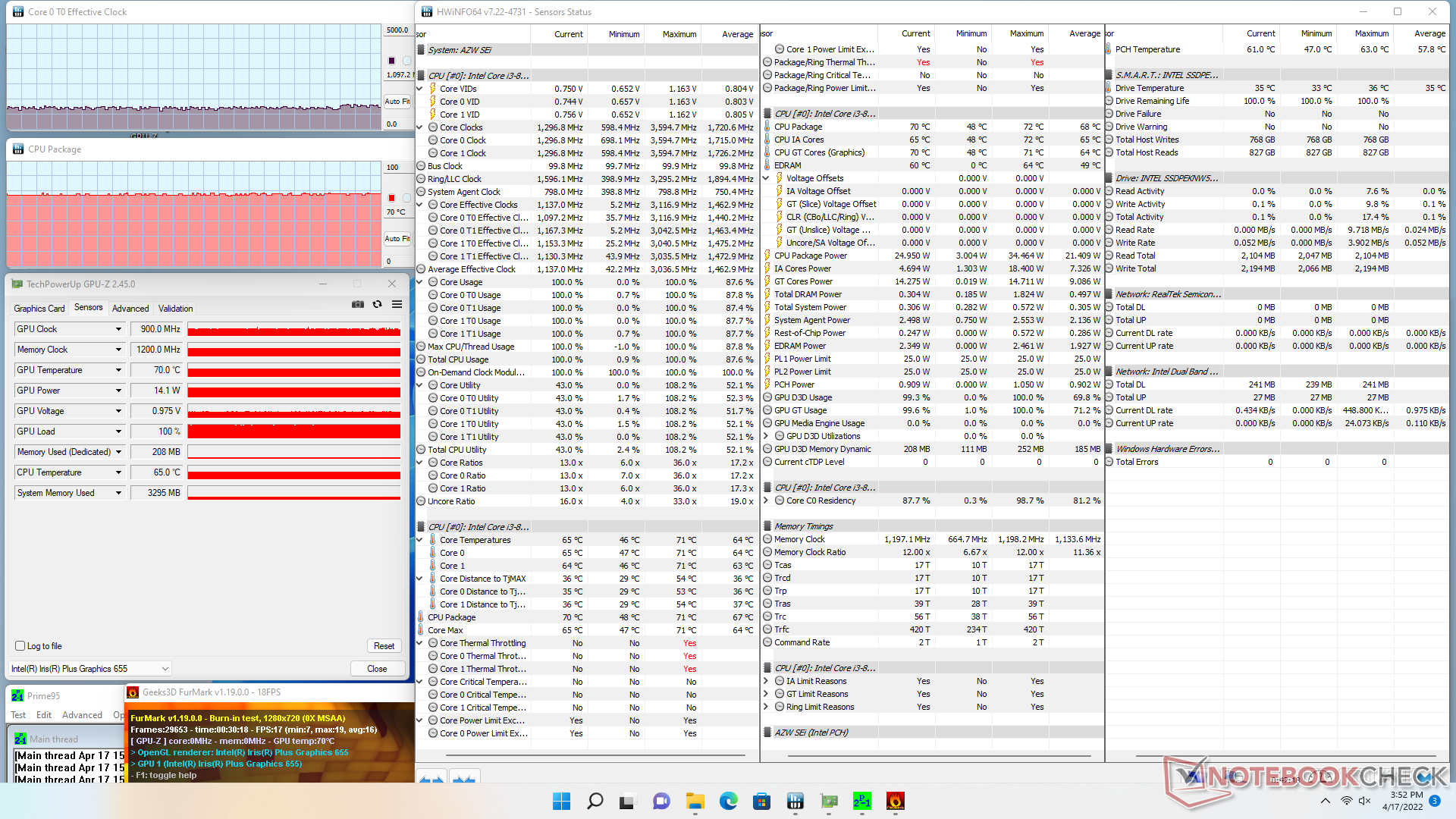Viewport: 1456px width, 819px height.
Task: Expand the IA Limit Reasons node
Action: (766, 681)
